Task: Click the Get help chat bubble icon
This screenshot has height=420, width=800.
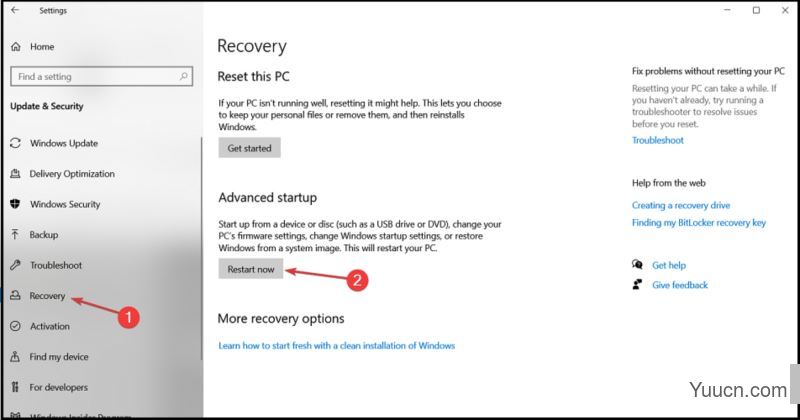Action: [x=637, y=264]
